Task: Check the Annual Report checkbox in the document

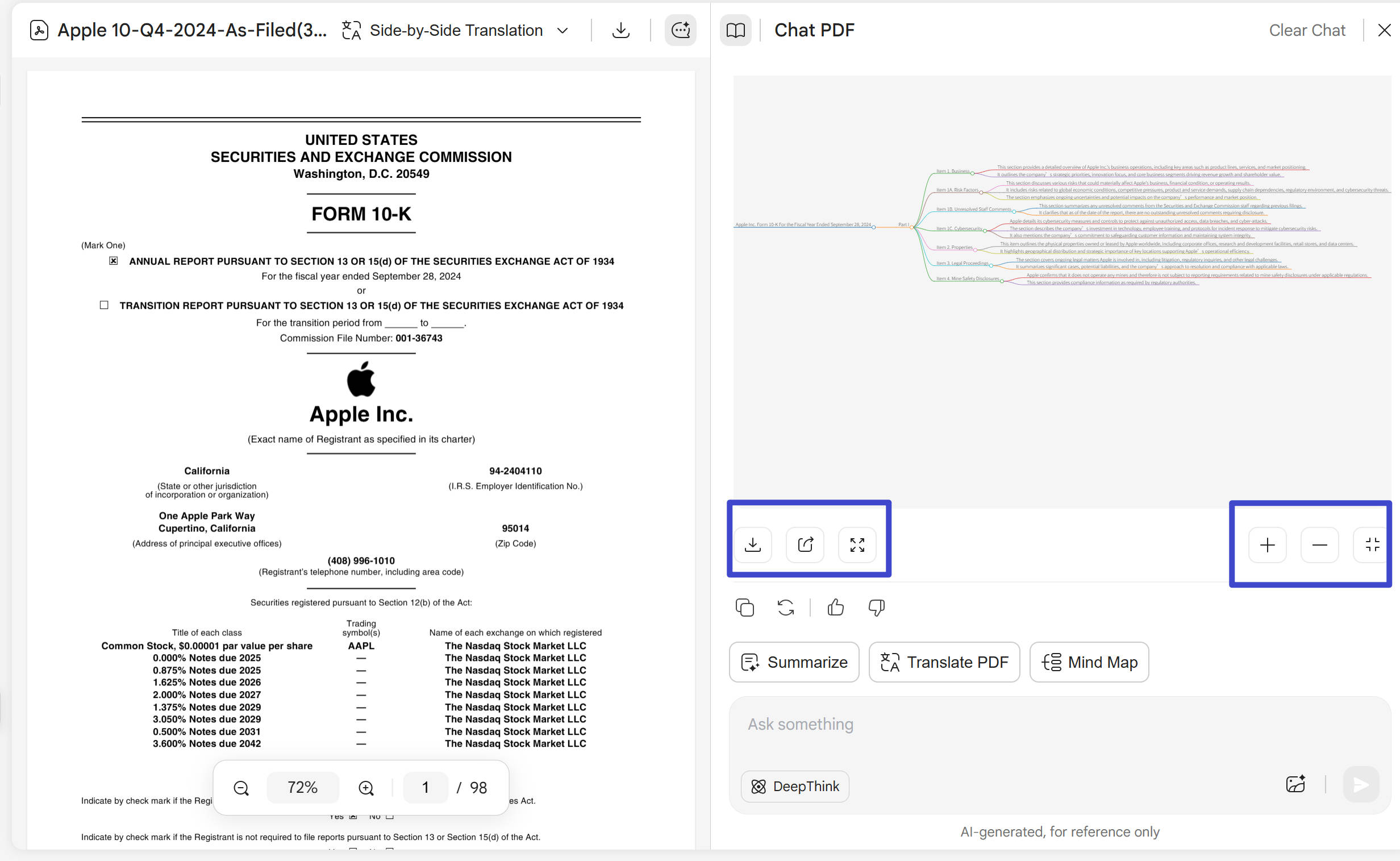Action: tap(113, 261)
